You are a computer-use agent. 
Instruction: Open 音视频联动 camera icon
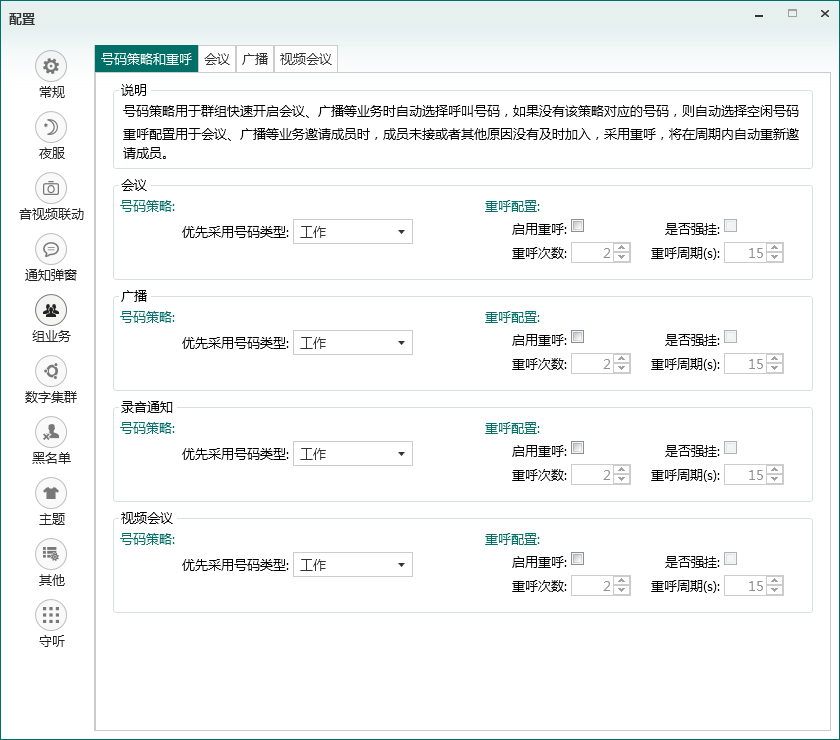click(51, 188)
